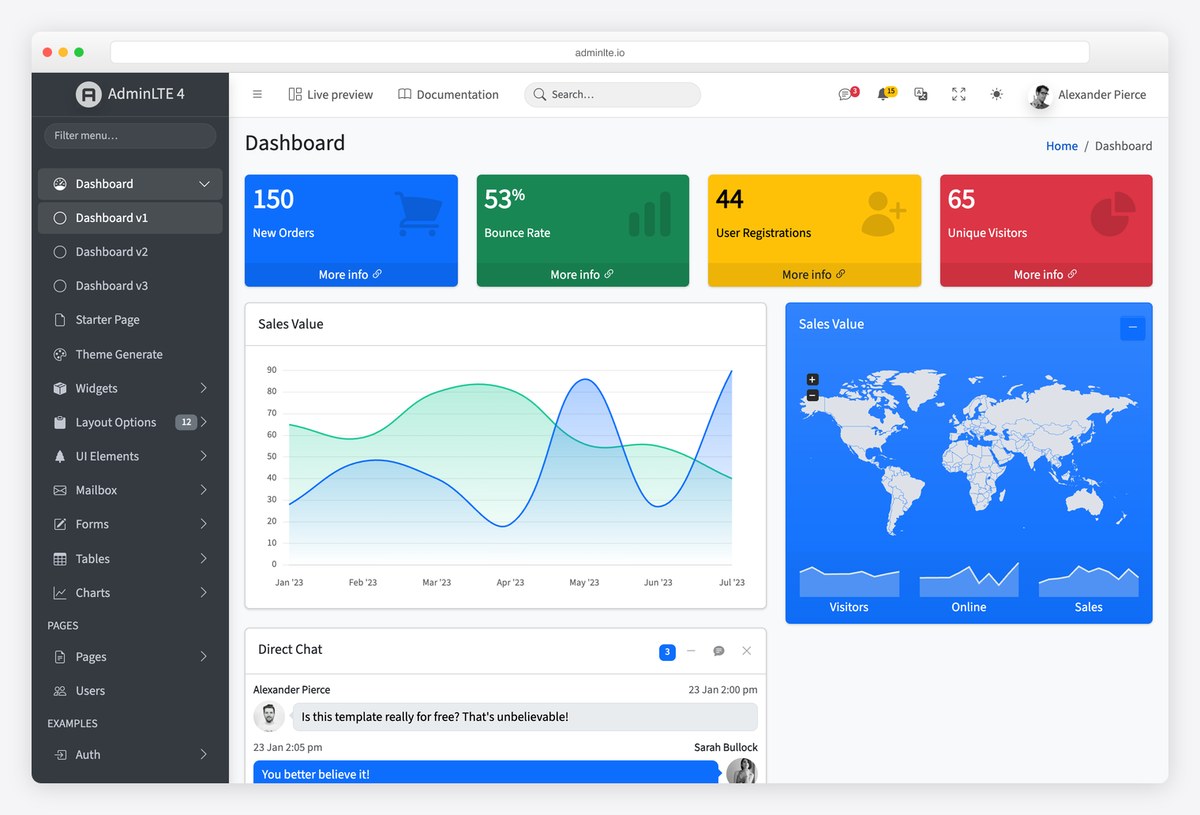Image resolution: width=1200 pixels, height=815 pixels.
Task: Minimize the Direct Chat card
Action: [691, 651]
